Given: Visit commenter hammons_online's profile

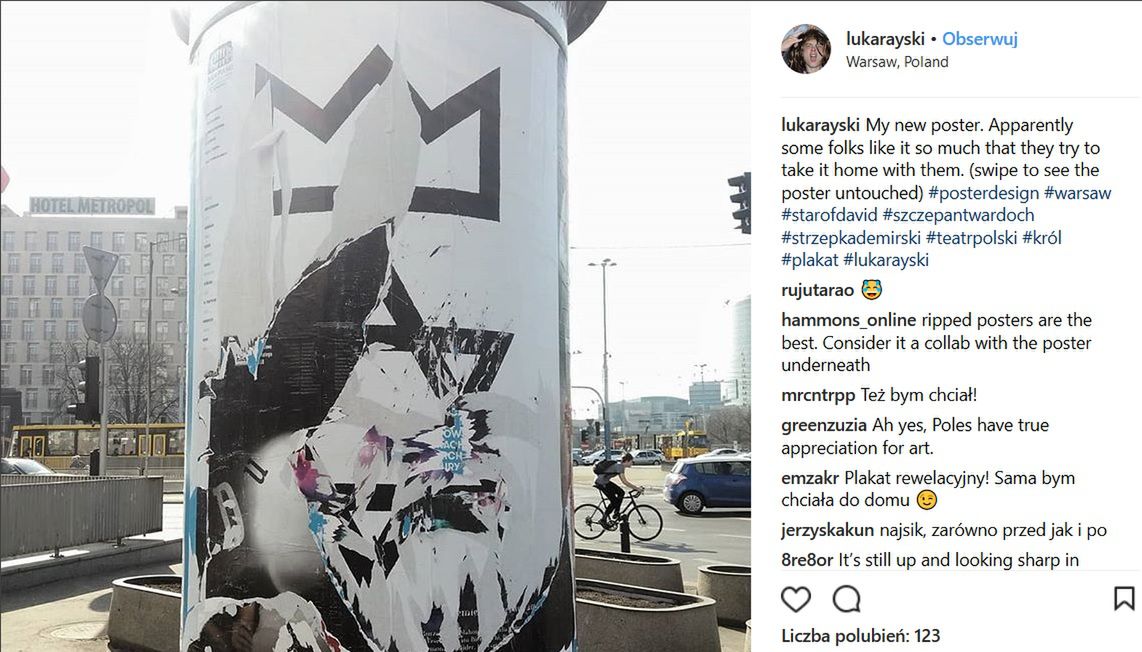Looking at the screenshot, I should [x=848, y=320].
